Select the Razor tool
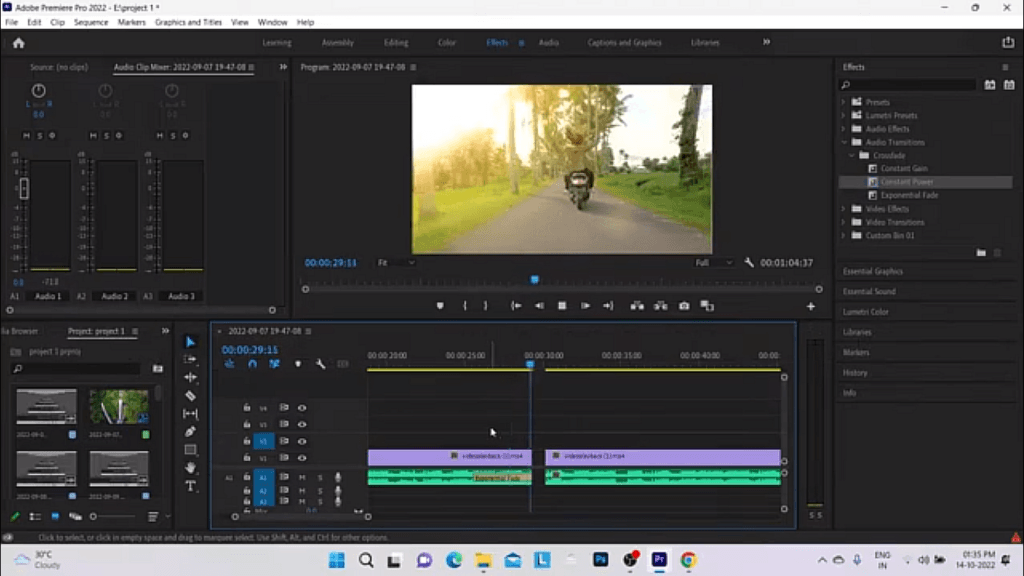This screenshot has width=1024, height=576. click(x=190, y=396)
